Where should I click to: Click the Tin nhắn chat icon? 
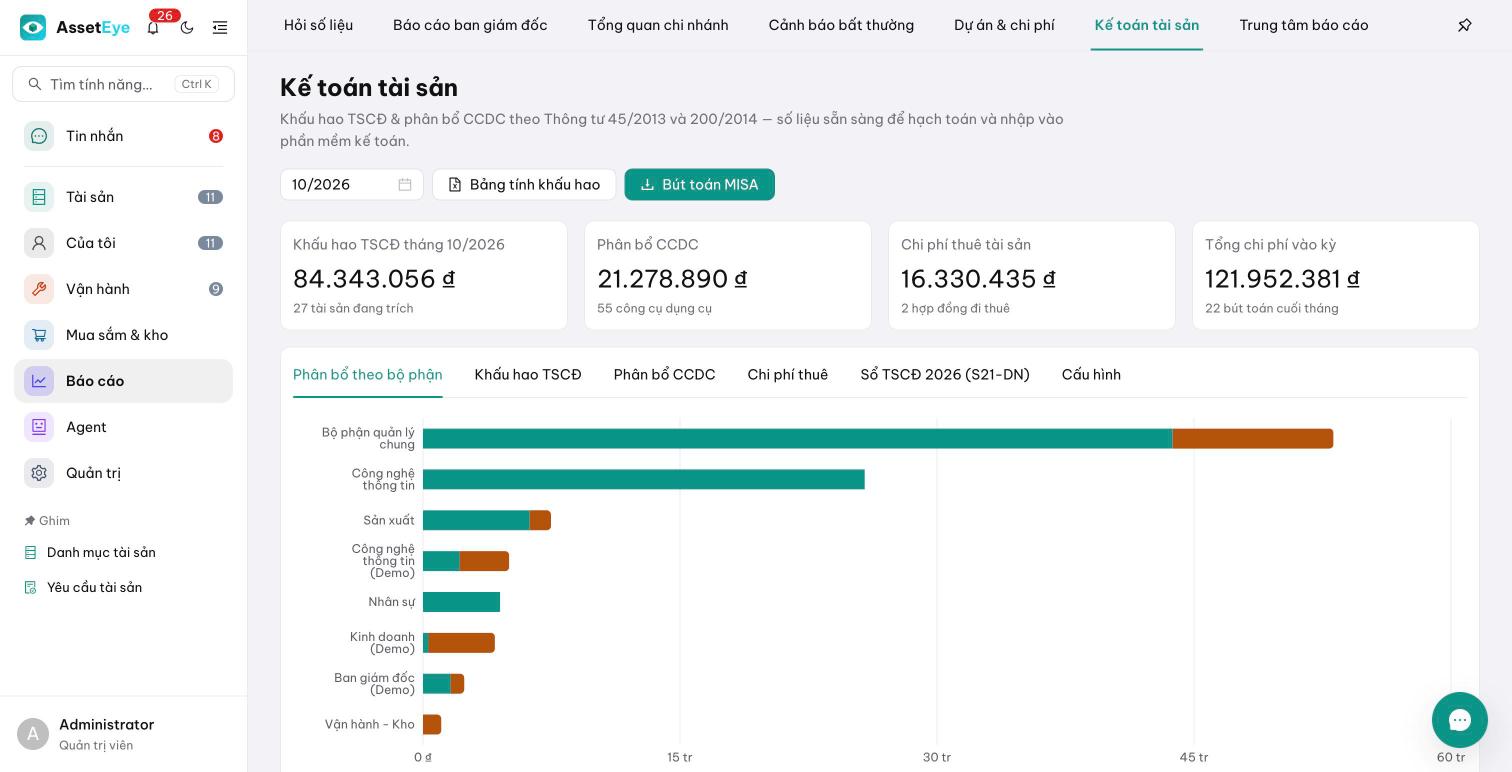(x=39, y=136)
